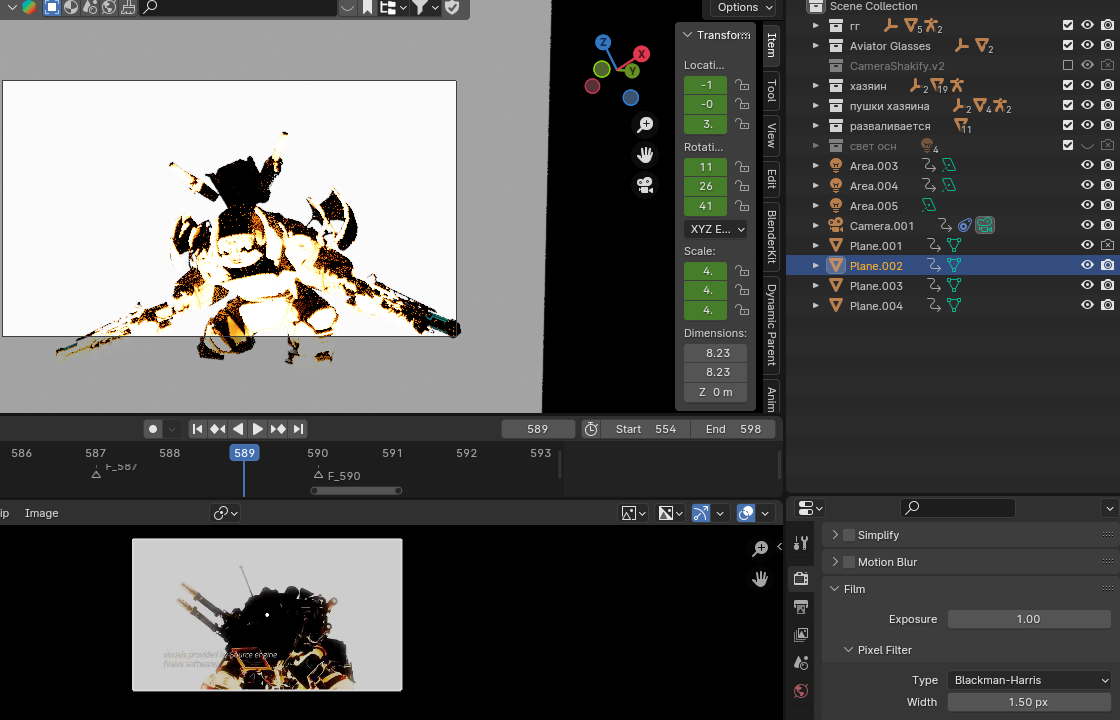Click the viewport pan hand icon
The width and height of the screenshot is (1120, 720).
(645, 155)
